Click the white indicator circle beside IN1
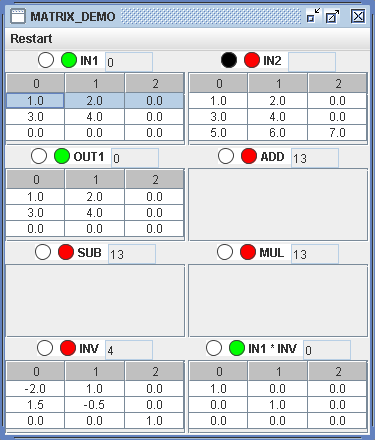This screenshot has height=440, width=375. (46, 60)
